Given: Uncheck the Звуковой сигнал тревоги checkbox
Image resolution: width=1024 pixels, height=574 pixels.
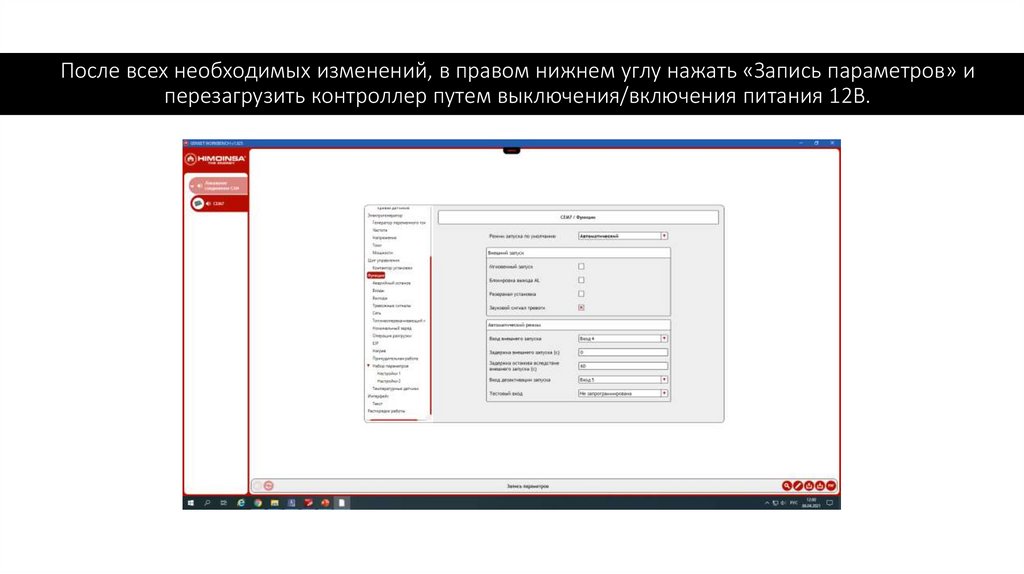Looking at the screenshot, I should point(581,308).
